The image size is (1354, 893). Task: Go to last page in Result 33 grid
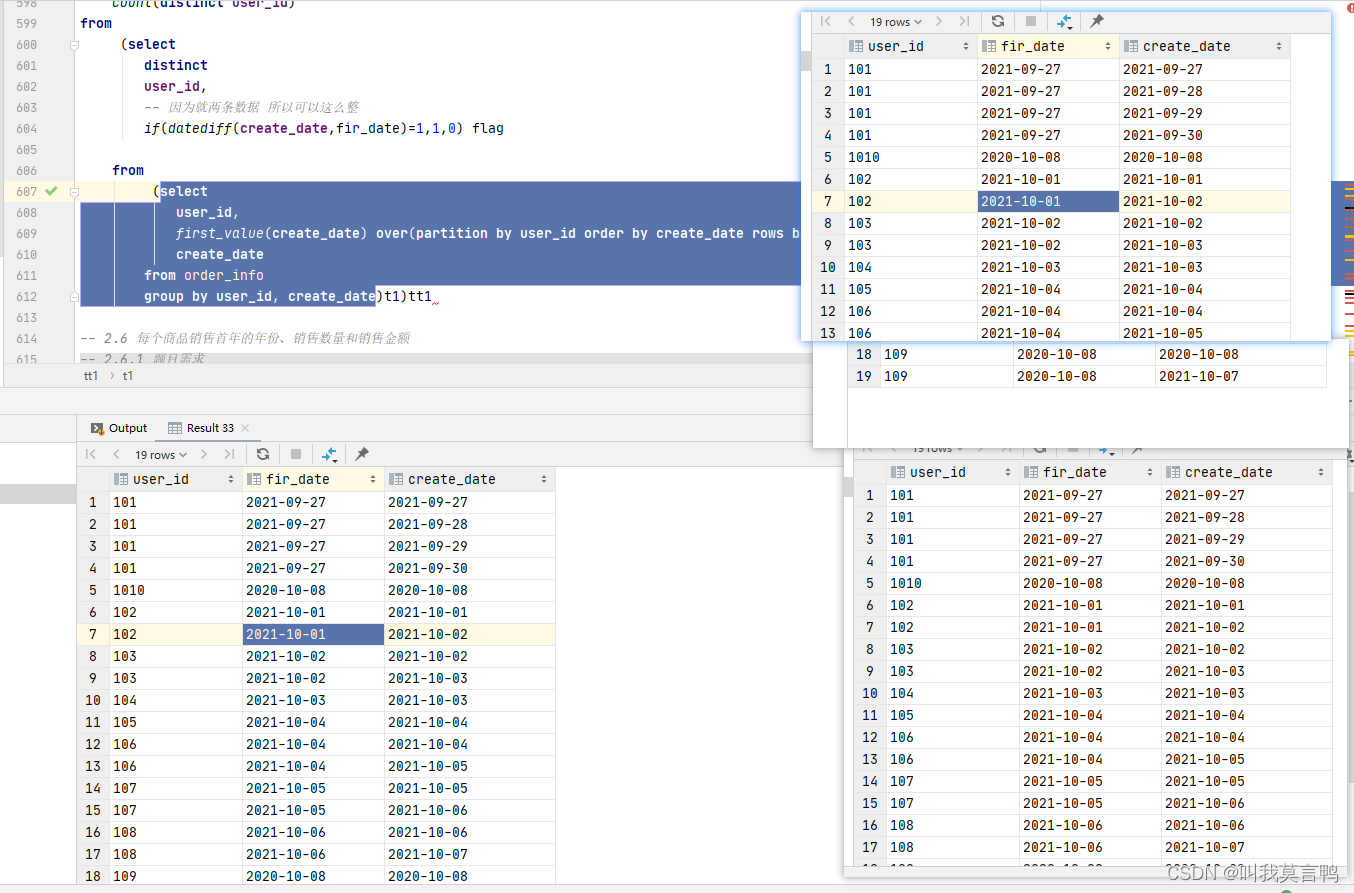(230, 454)
